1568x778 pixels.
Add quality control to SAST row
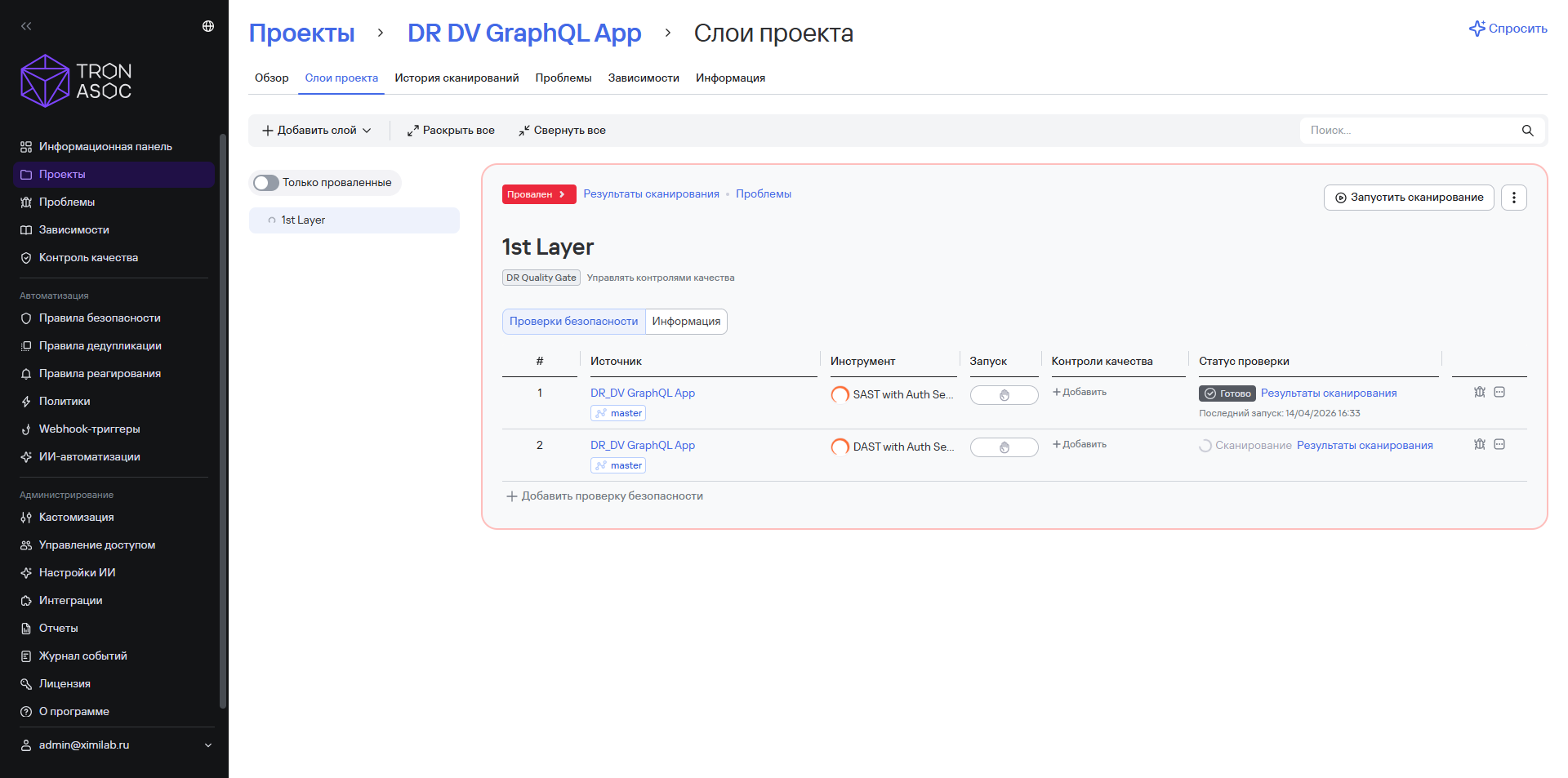point(1079,393)
